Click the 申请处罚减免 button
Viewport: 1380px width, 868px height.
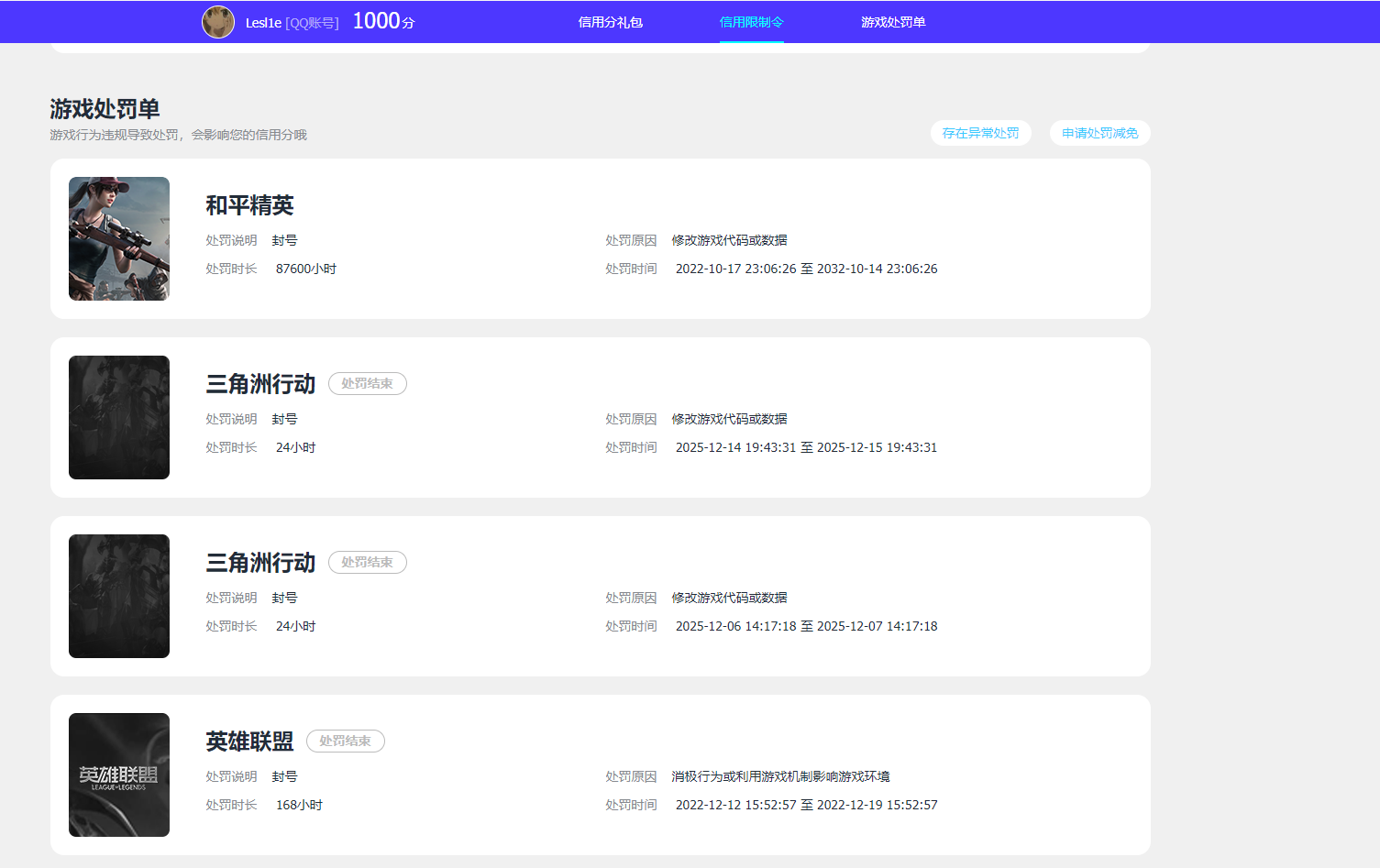pyautogui.click(x=1100, y=133)
